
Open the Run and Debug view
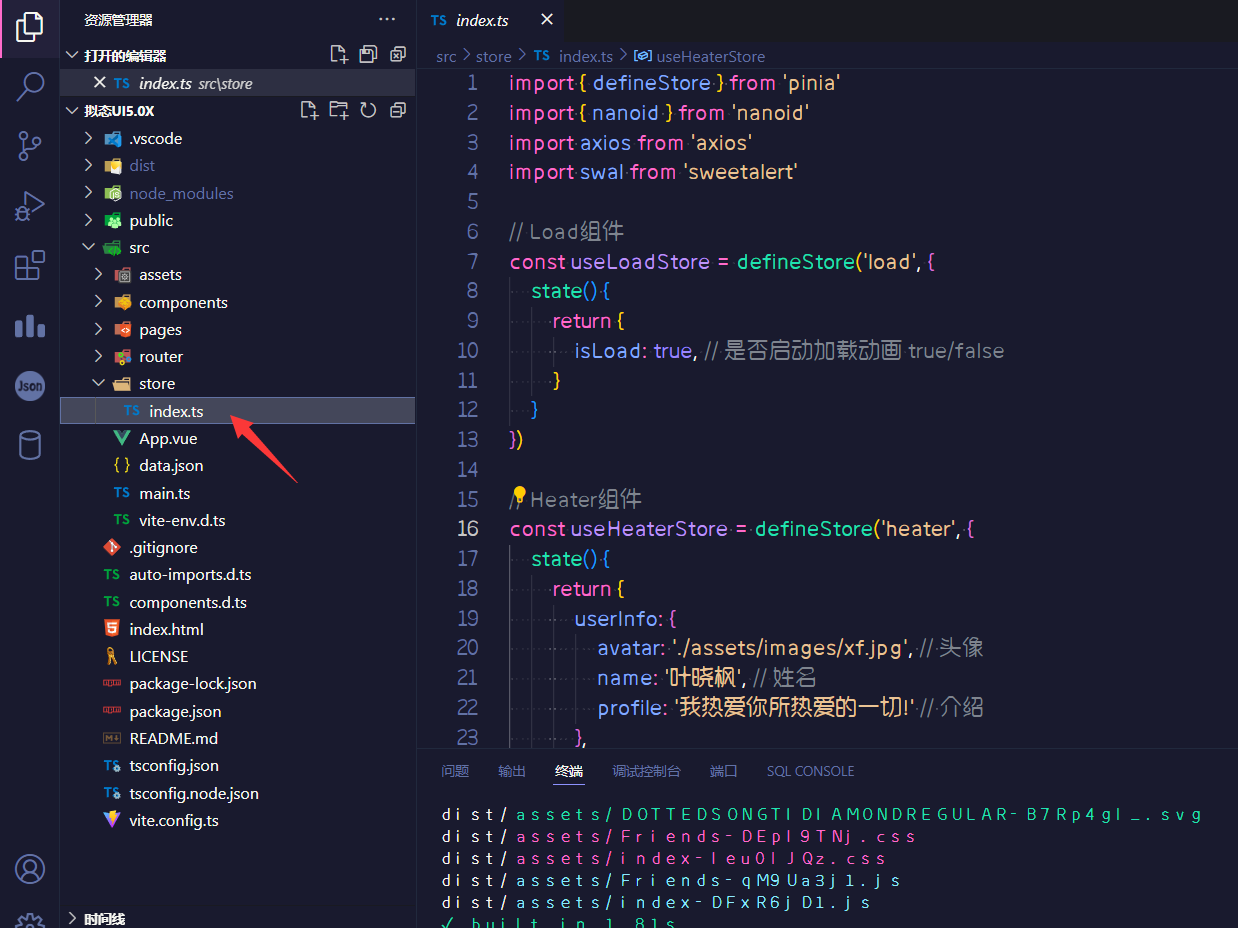30,206
